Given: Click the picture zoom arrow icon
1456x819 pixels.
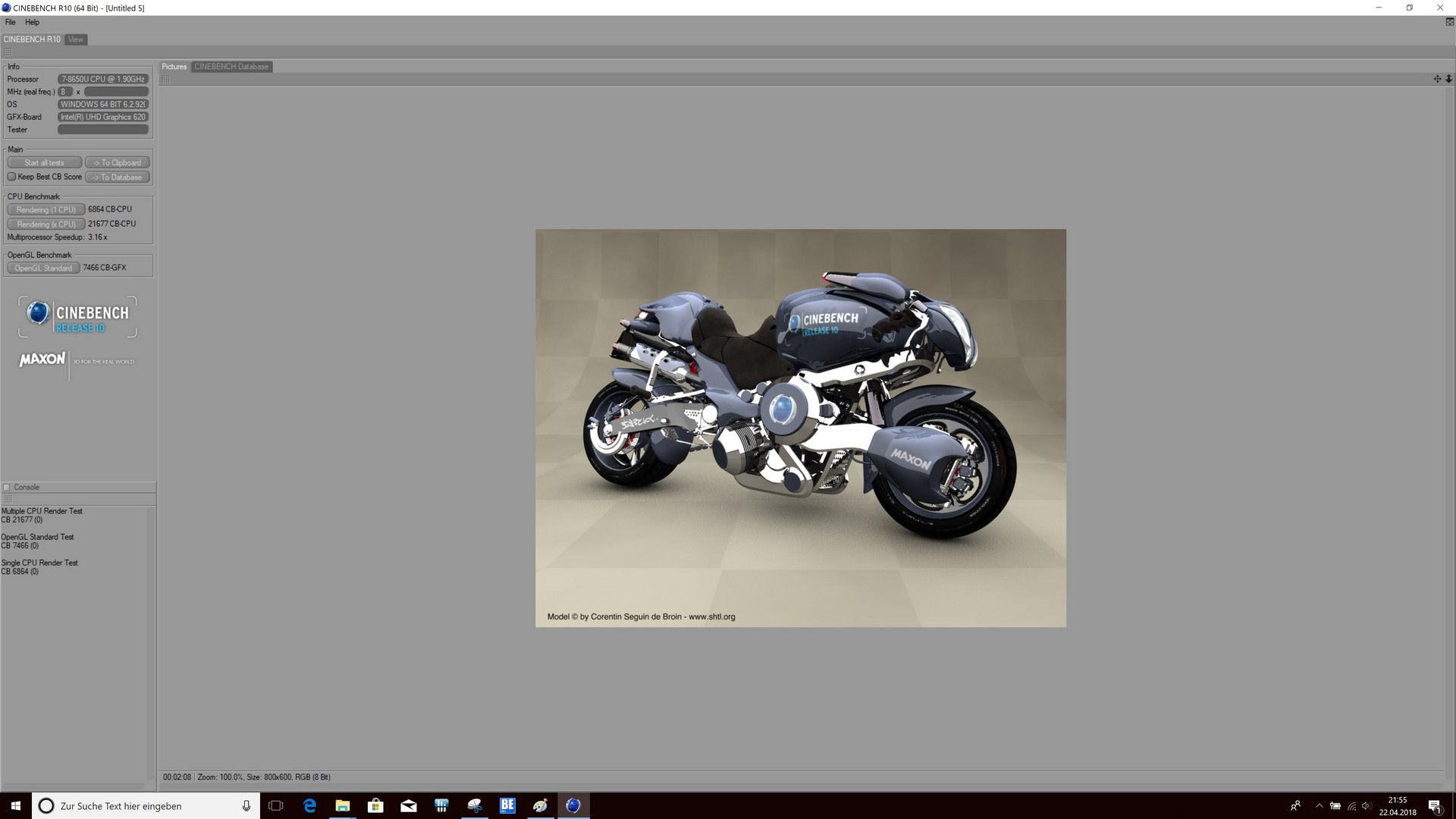Looking at the screenshot, I should 1448,79.
